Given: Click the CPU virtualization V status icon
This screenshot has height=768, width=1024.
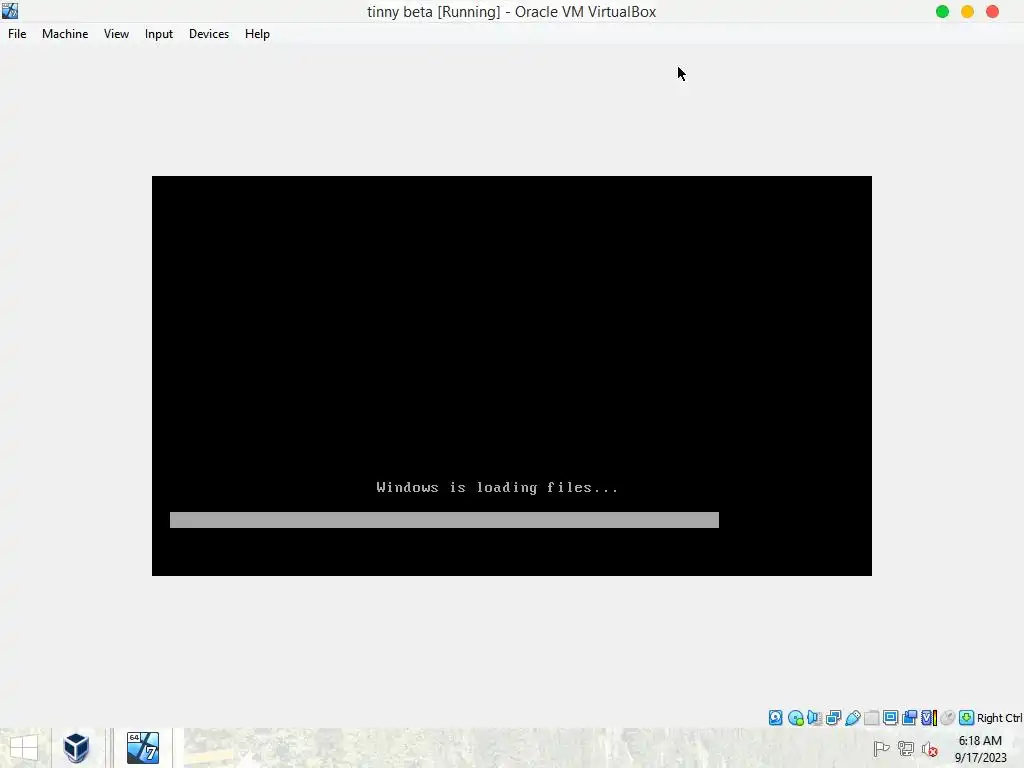Looking at the screenshot, I should coord(929,718).
